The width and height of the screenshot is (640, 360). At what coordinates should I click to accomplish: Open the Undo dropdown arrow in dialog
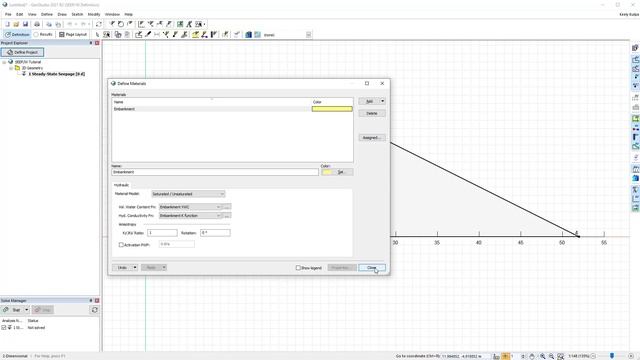pos(135,268)
